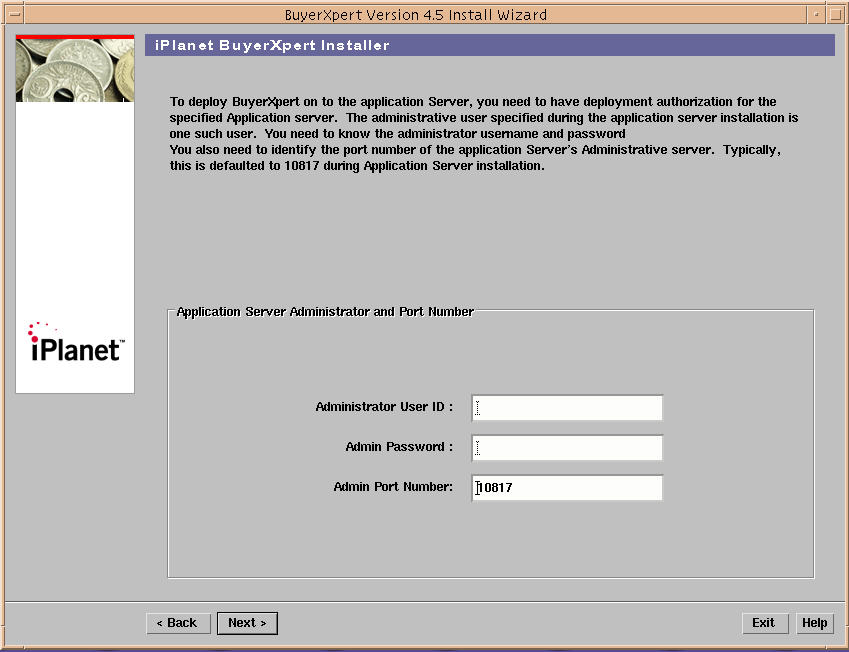The height and width of the screenshot is (652, 849).
Task: Maximize the Install Wizard window
Action: [x=835, y=14]
